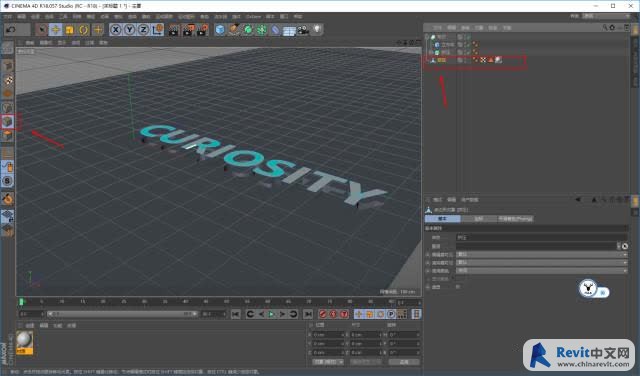Toggle Autokeying red button

pos(333,314)
